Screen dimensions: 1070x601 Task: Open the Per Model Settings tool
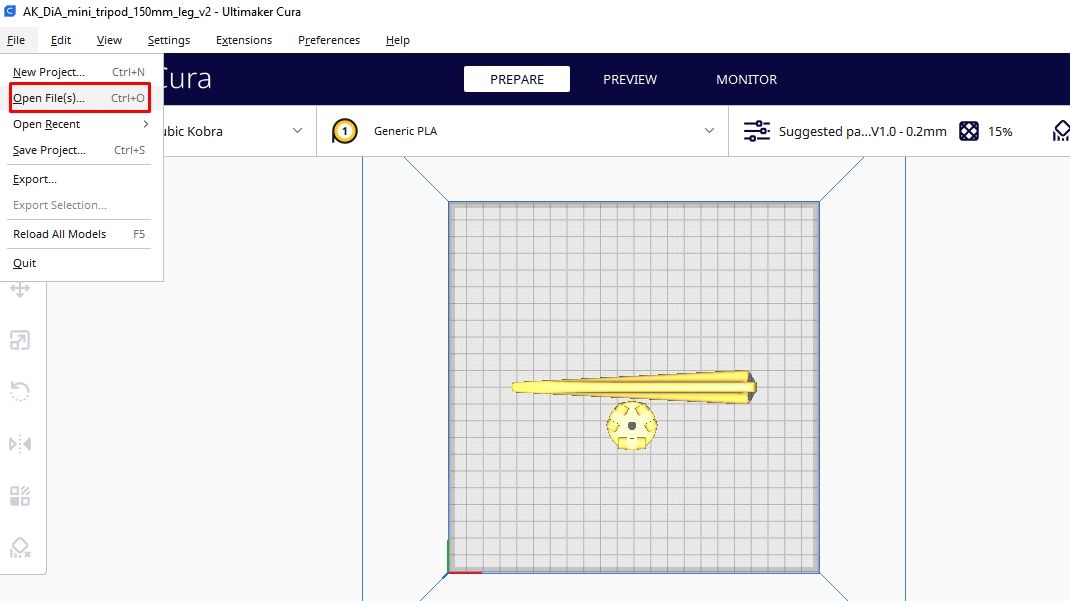click(x=20, y=496)
